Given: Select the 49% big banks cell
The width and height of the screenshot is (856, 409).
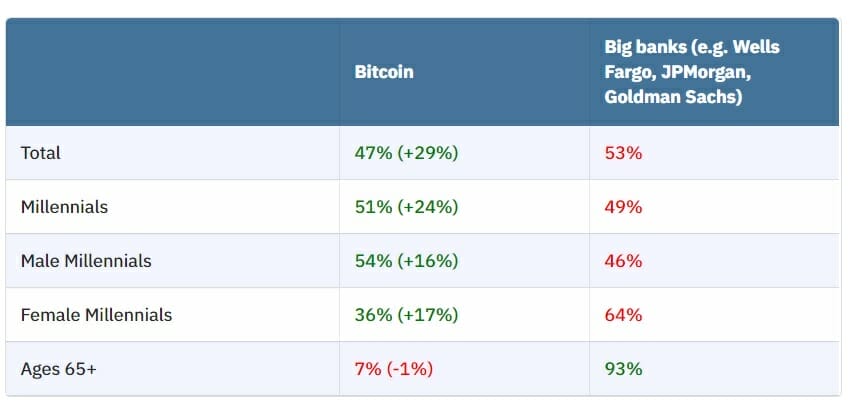Looking at the screenshot, I should point(623,207).
